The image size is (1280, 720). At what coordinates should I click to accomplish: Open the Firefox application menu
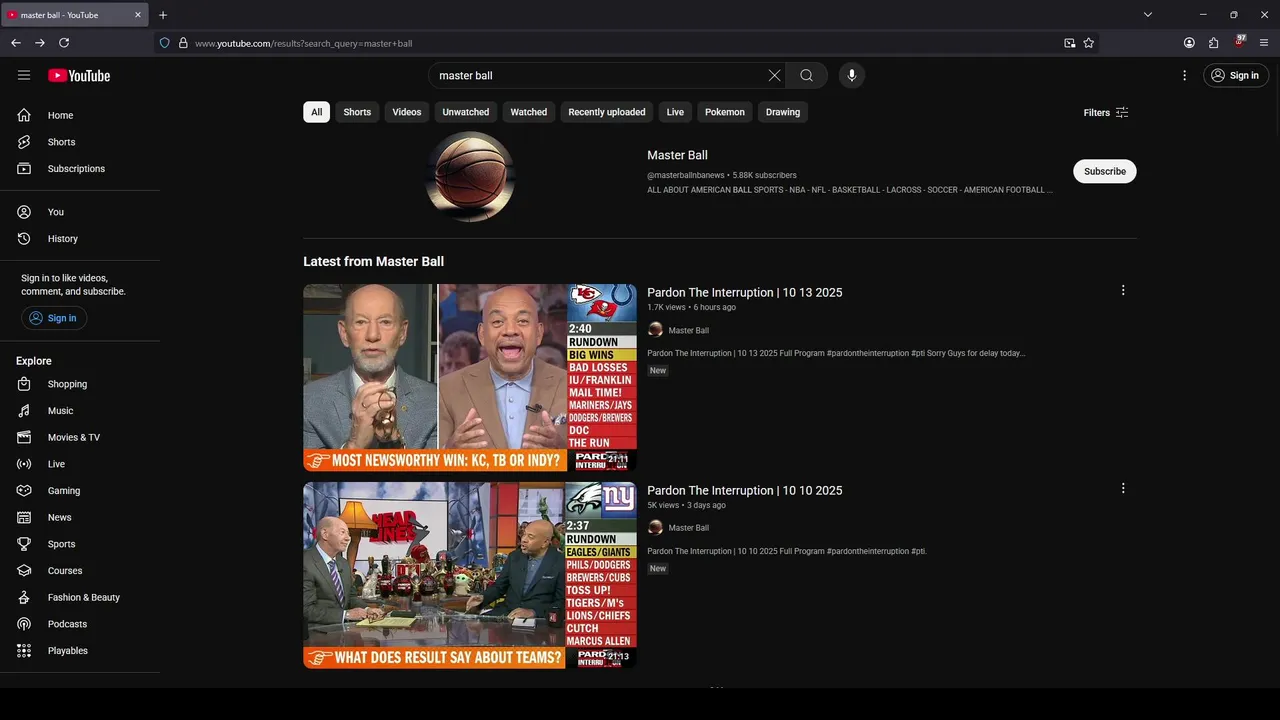1264,43
